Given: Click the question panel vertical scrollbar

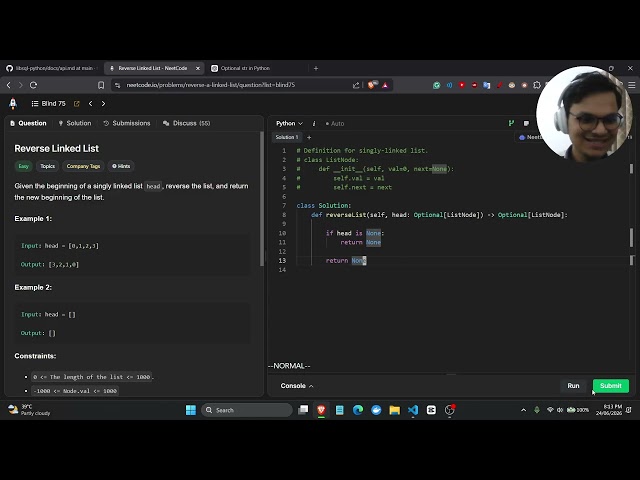Looking at the screenshot, I should click(x=262, y=199).
